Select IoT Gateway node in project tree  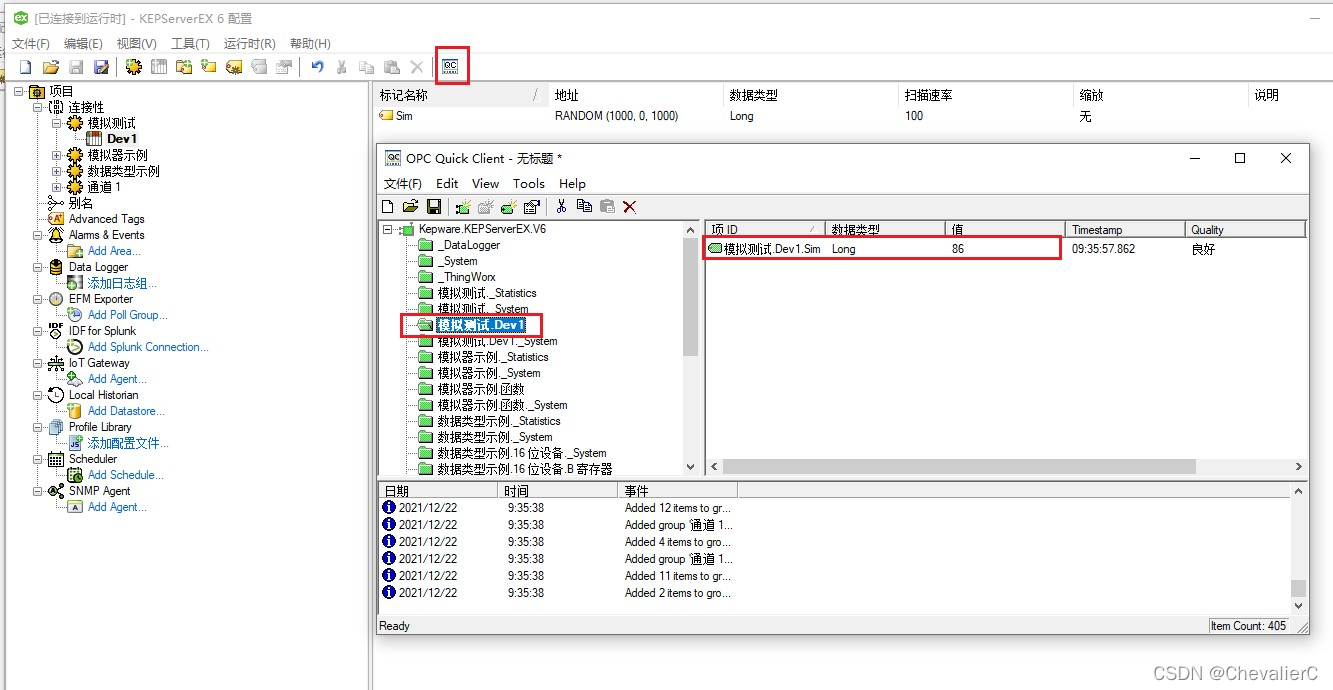tap(99, 363)
